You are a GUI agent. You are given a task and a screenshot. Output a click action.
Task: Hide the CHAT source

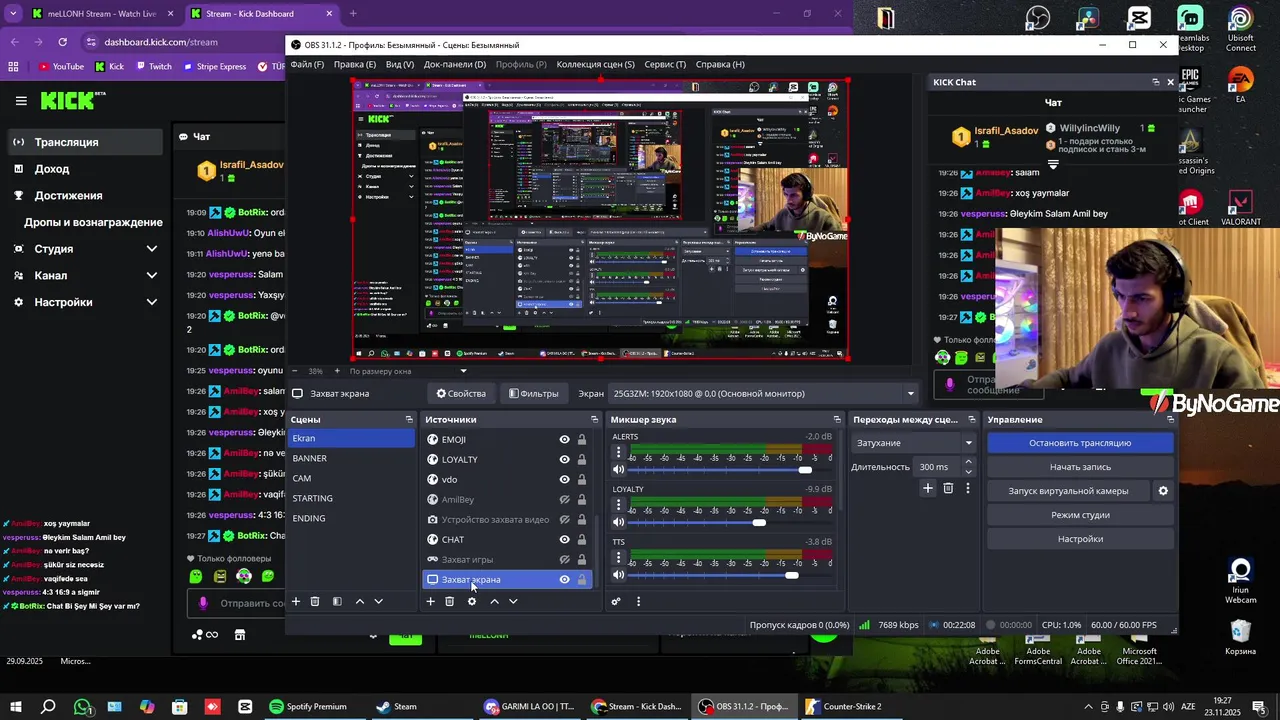[564, 540]
